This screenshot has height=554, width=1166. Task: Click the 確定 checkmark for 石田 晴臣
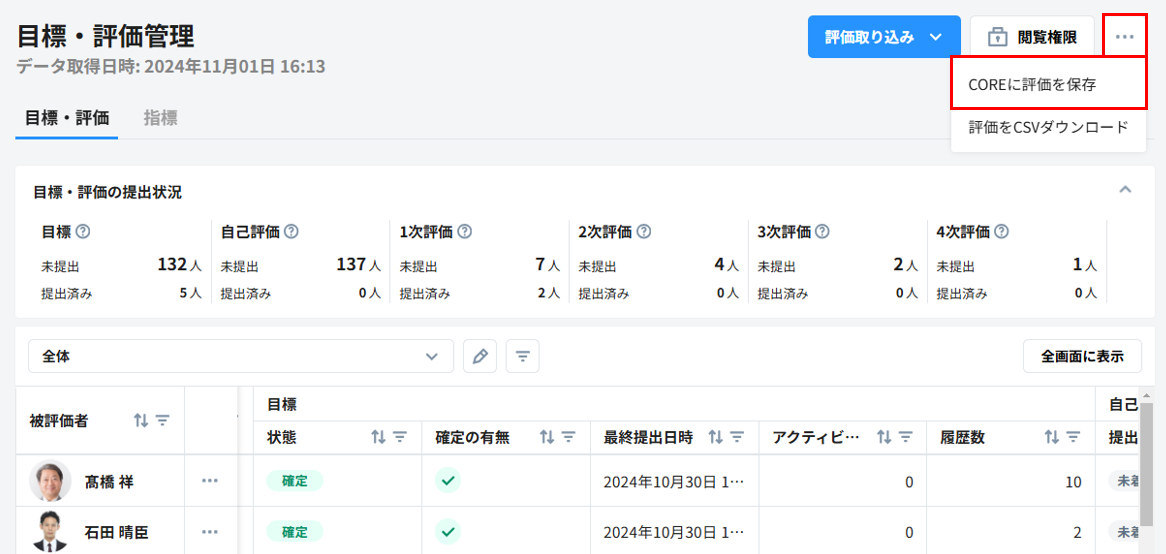tap(448, 531)
